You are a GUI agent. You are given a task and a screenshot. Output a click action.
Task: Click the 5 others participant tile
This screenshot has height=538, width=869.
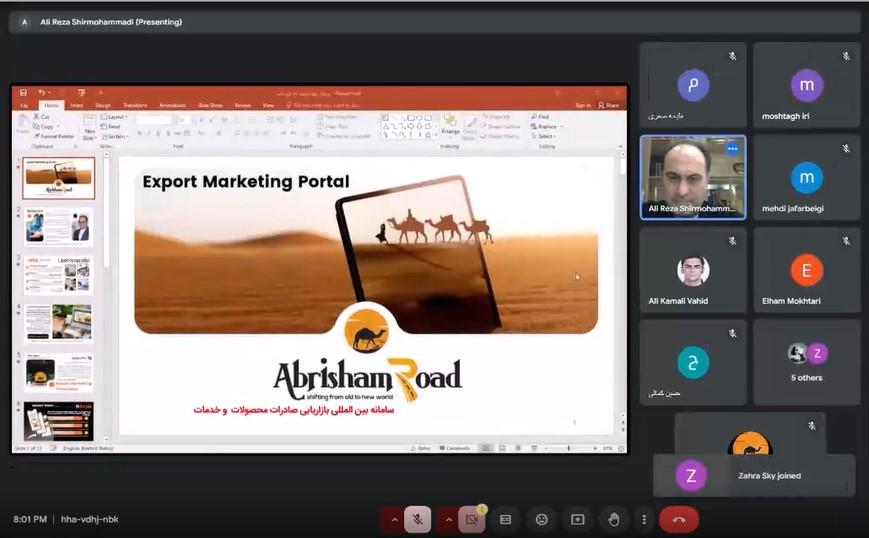tap(806, 362)
